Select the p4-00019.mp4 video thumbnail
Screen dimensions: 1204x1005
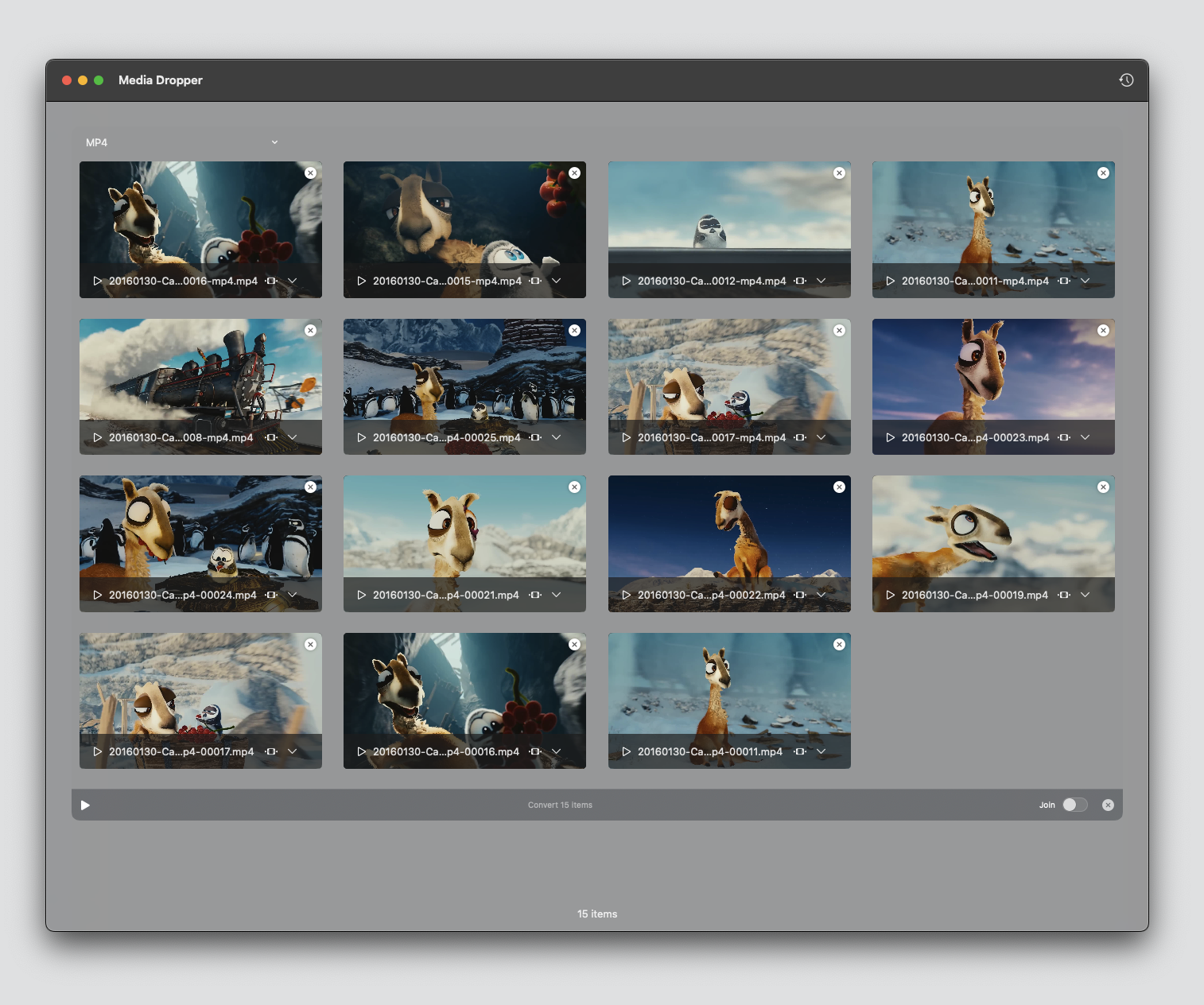click(993, 544)
